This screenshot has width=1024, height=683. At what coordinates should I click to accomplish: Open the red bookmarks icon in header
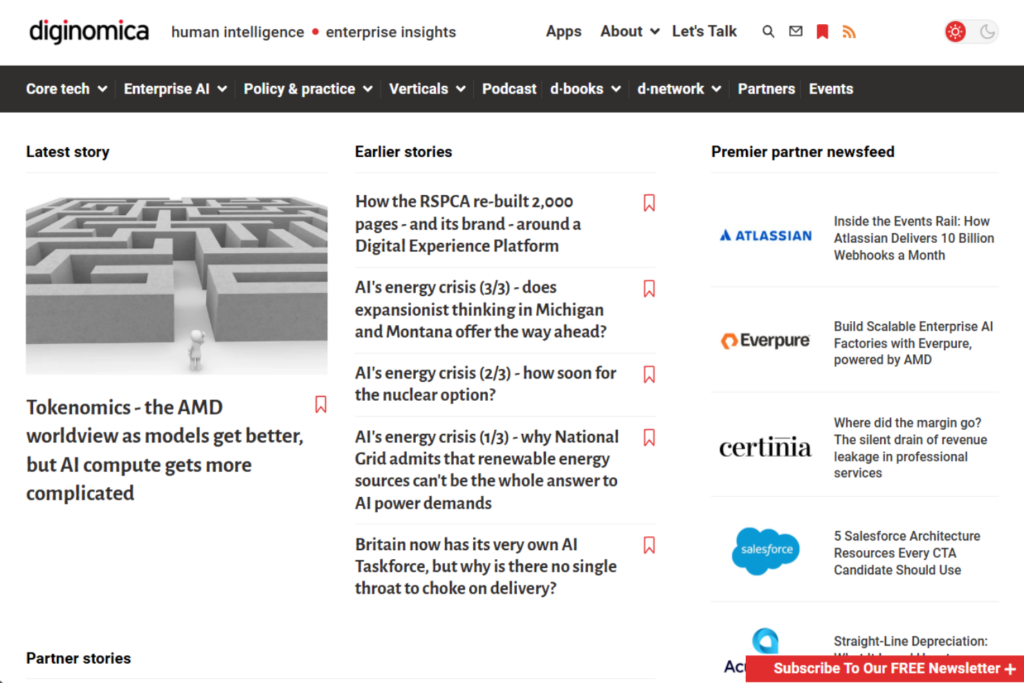[x=822, y=31]
